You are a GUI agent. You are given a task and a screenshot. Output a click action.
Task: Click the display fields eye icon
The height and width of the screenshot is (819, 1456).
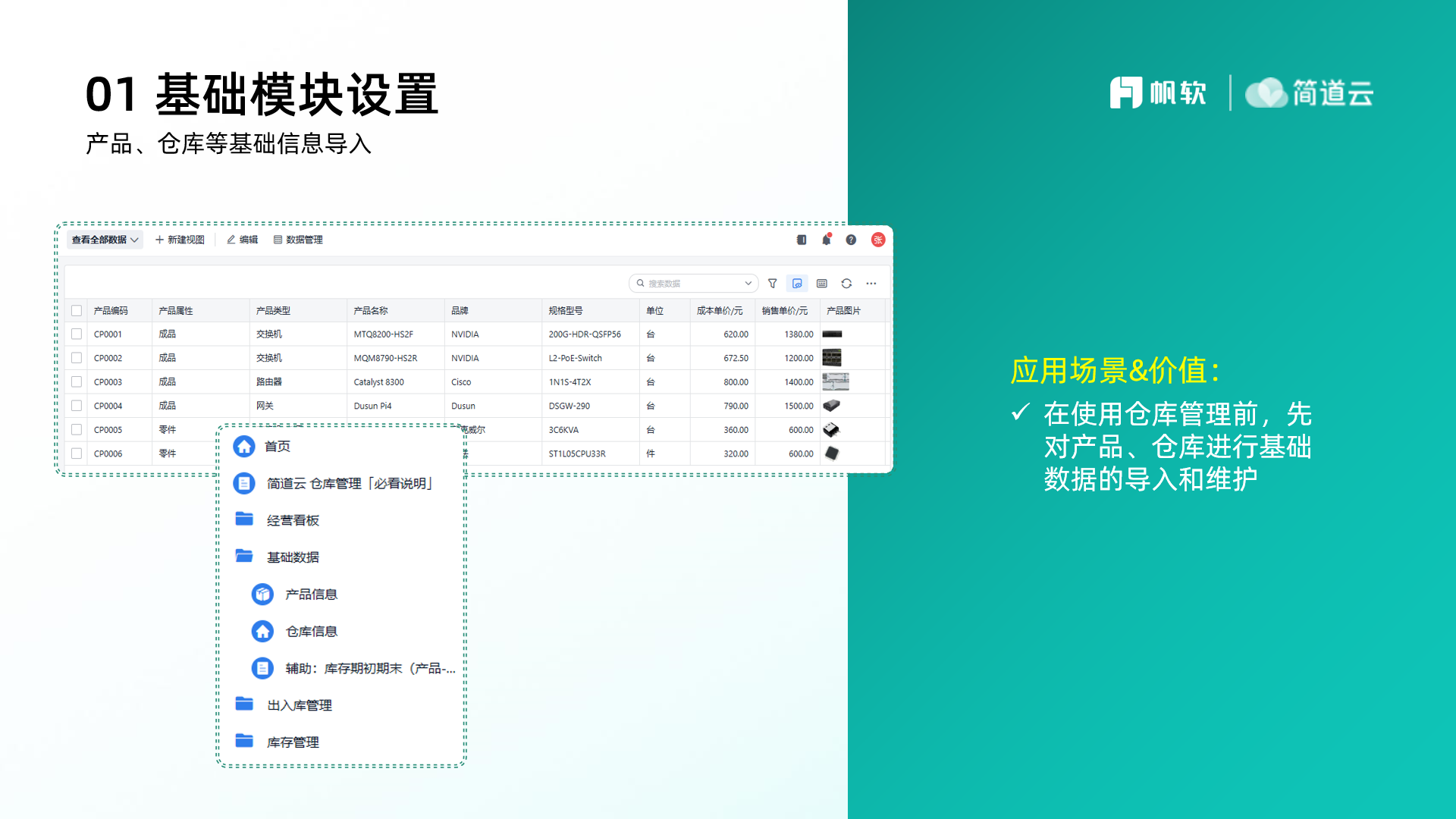point(797,284)
